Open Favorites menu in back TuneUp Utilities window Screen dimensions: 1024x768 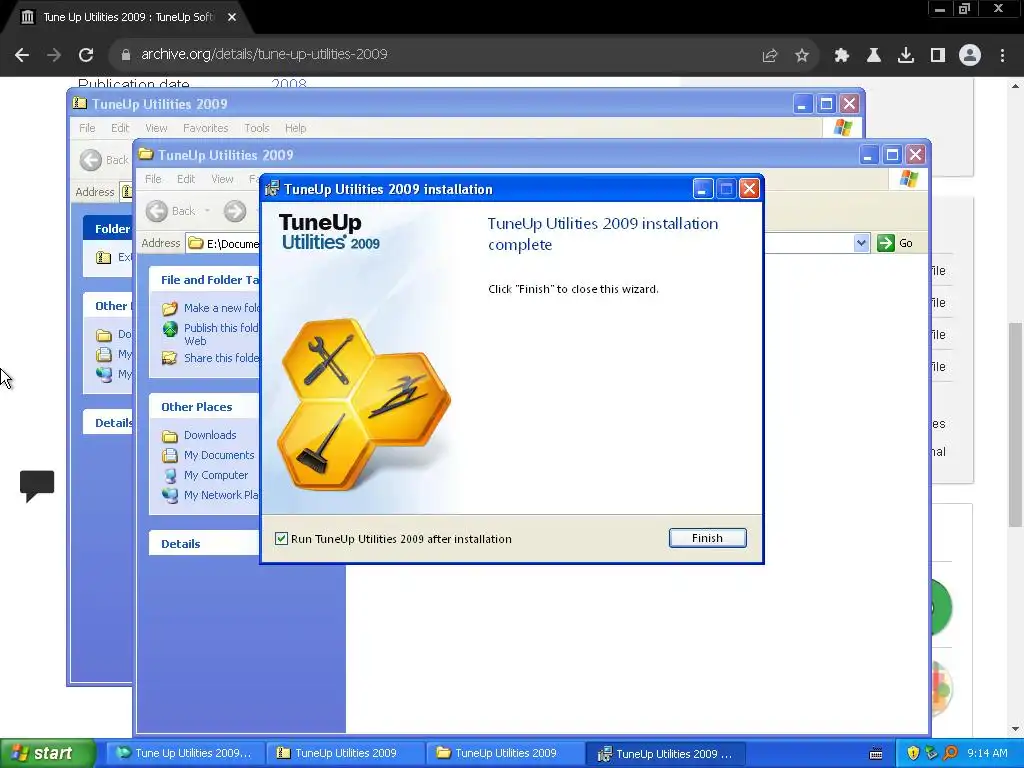point(206,128)
